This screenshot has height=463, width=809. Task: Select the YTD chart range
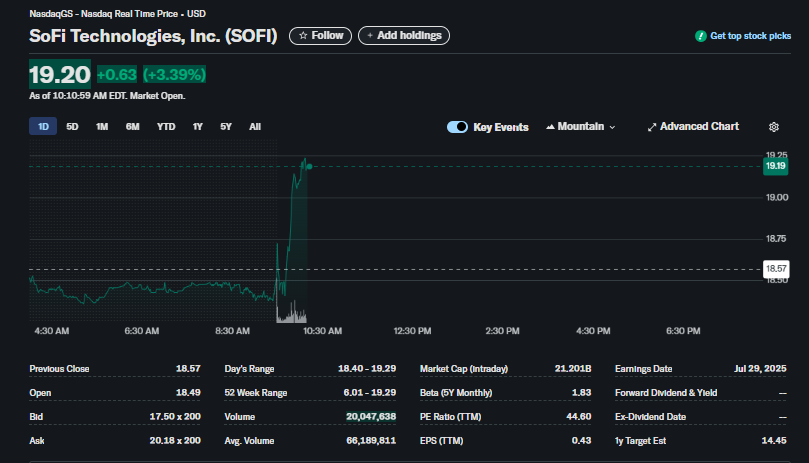(x=166, y=126)
